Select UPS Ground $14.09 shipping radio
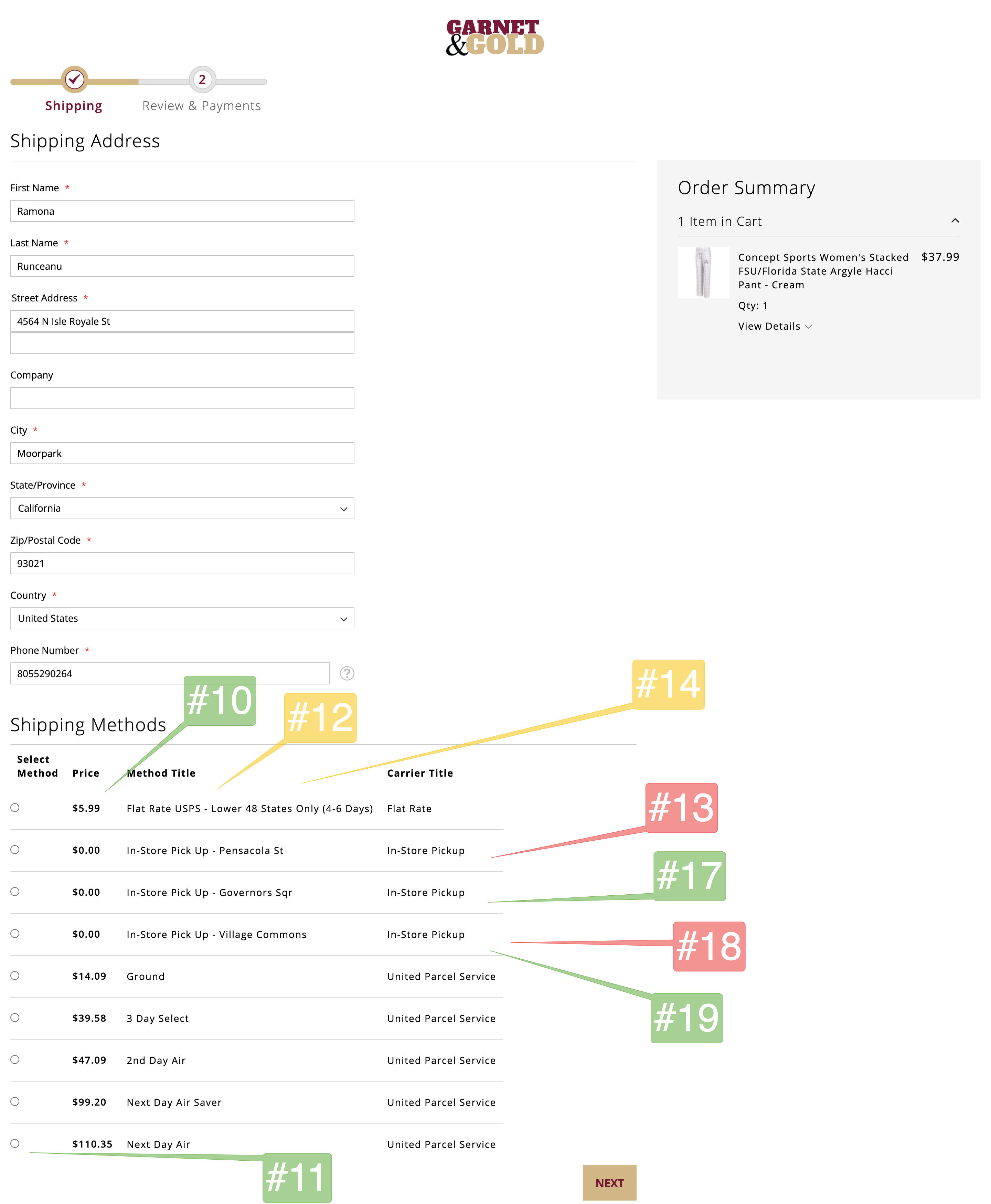This screenshot has width=991, height=1204. [15, 975]
